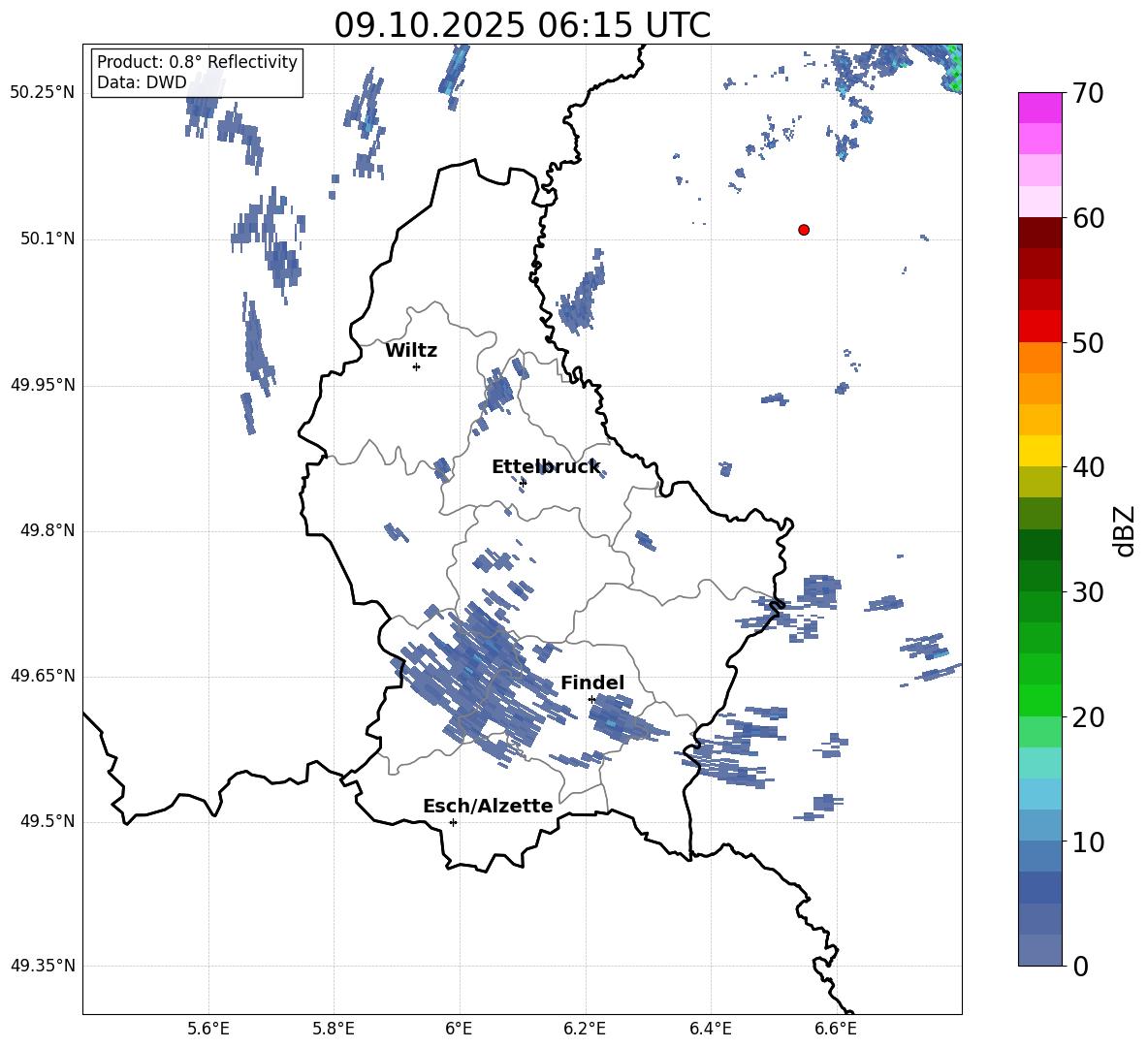Click the 6.2°E longitude tick label
Screen dimensions: 1148x1048
point(585,1029)
